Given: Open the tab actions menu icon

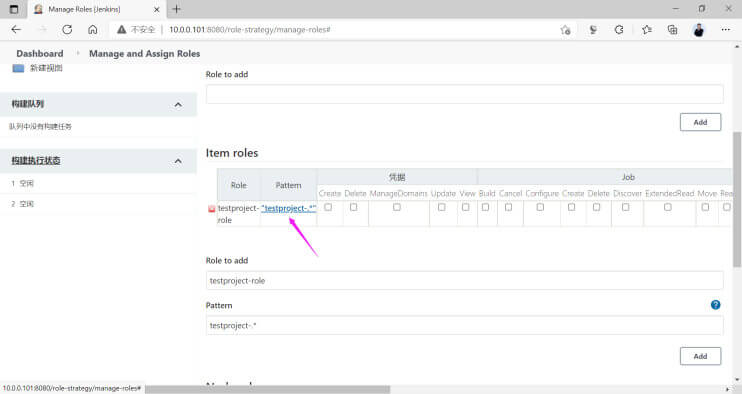Looking at the screenshot, I should click(x=14, y=9).
